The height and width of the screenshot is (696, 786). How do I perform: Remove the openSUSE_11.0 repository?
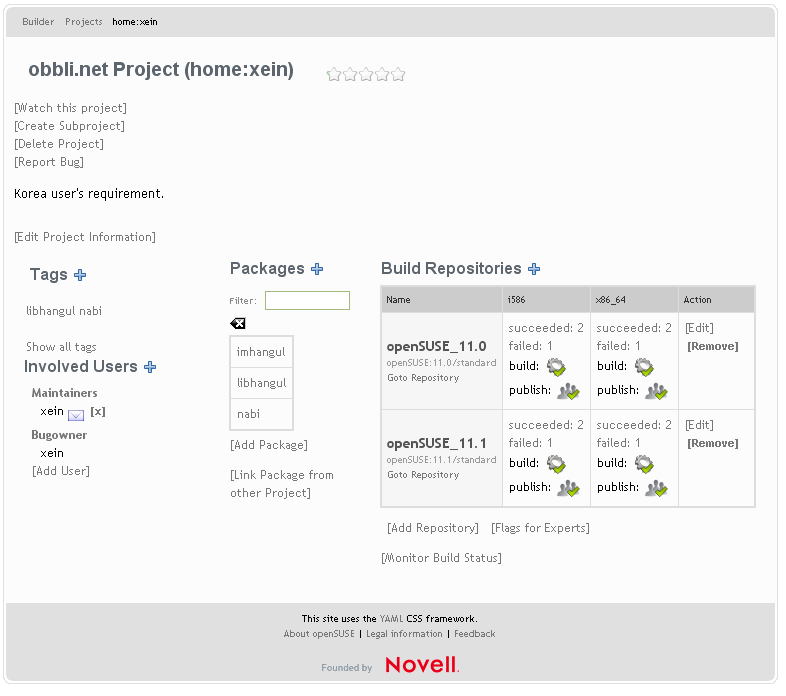click(713, 346)
